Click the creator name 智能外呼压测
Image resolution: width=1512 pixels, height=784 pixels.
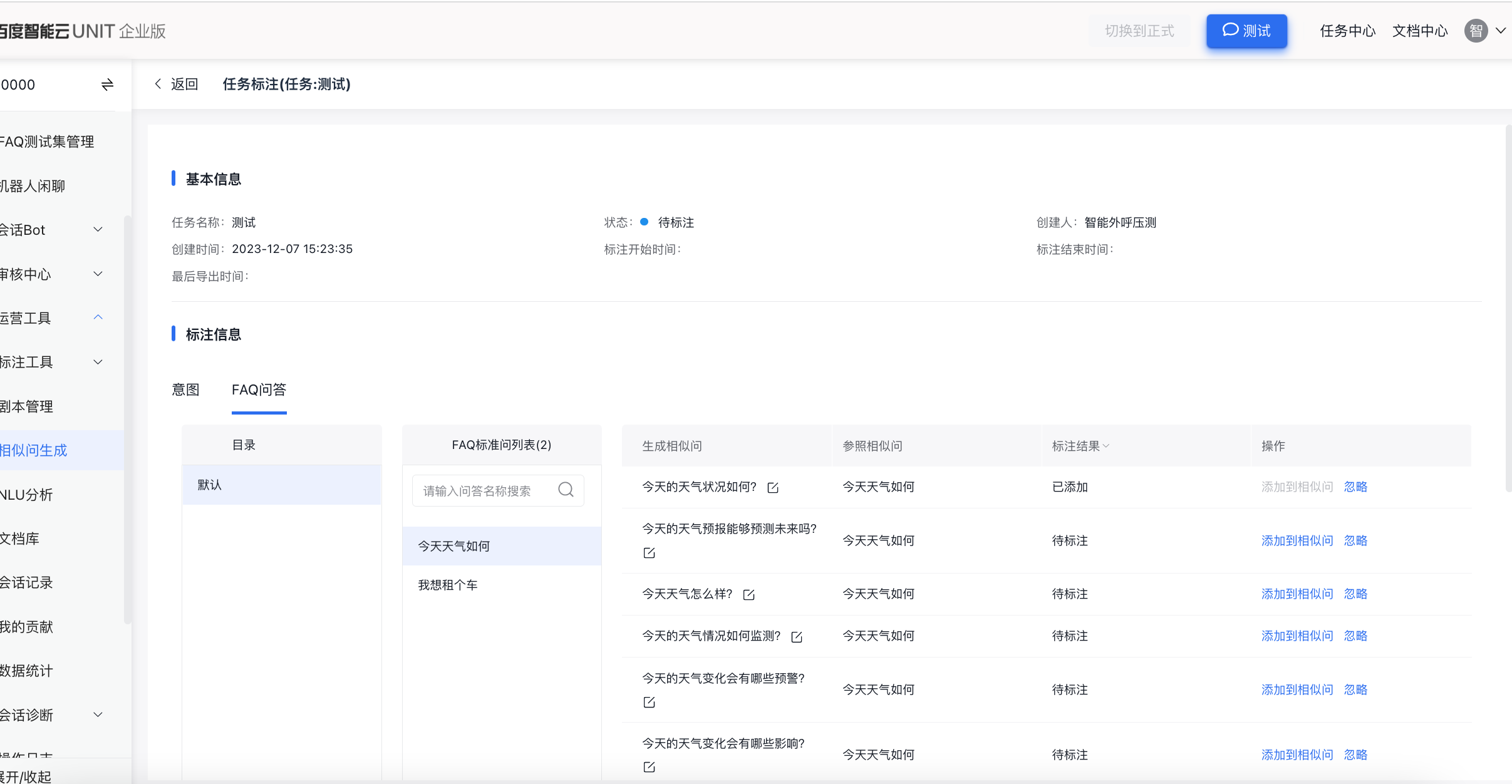click(x=1120, y=222)
